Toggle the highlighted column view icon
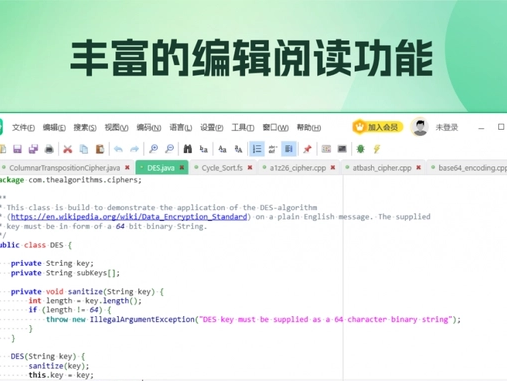Screen dimensions: 507x381 point(289,149)
